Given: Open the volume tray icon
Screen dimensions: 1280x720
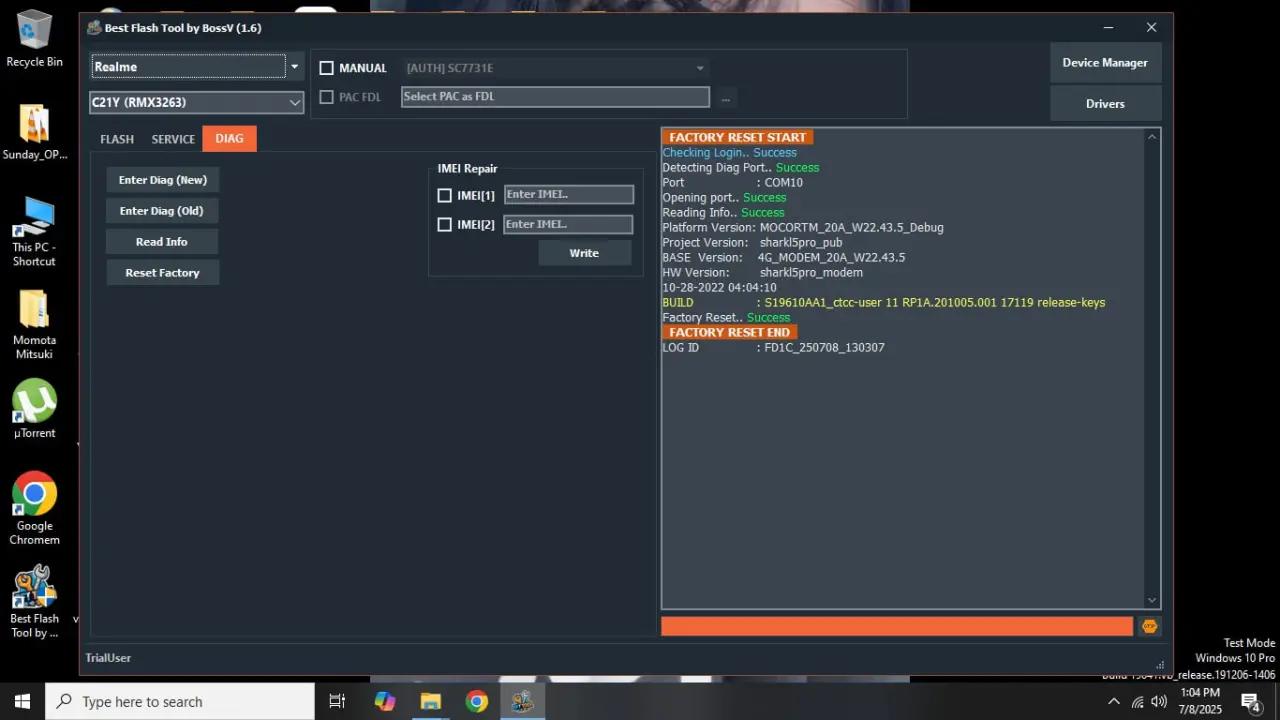Looking at the screenshot, I should coord(1159,701).
